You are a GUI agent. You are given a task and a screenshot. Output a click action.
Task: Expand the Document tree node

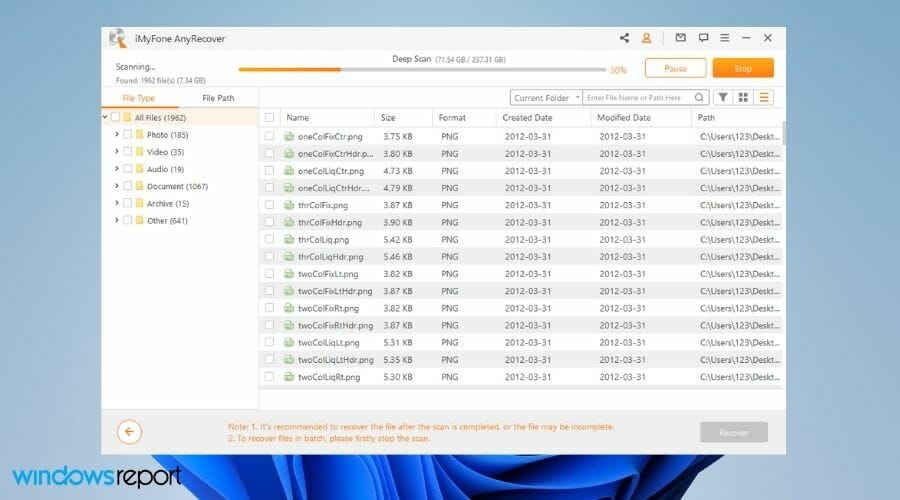[x=117, y=186]
